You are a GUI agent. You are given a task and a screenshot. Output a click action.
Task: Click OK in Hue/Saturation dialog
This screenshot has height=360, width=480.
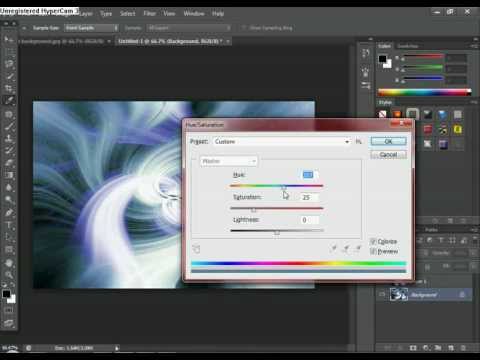pyautogui.click(x=389, y=141)
